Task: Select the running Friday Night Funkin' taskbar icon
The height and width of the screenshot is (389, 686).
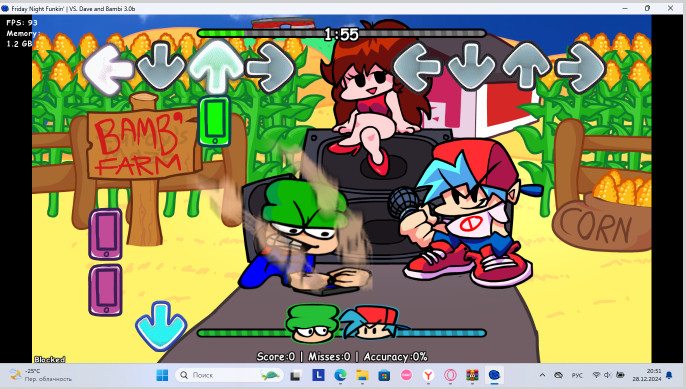Action: pyautogui.click(x=494, y=375)
